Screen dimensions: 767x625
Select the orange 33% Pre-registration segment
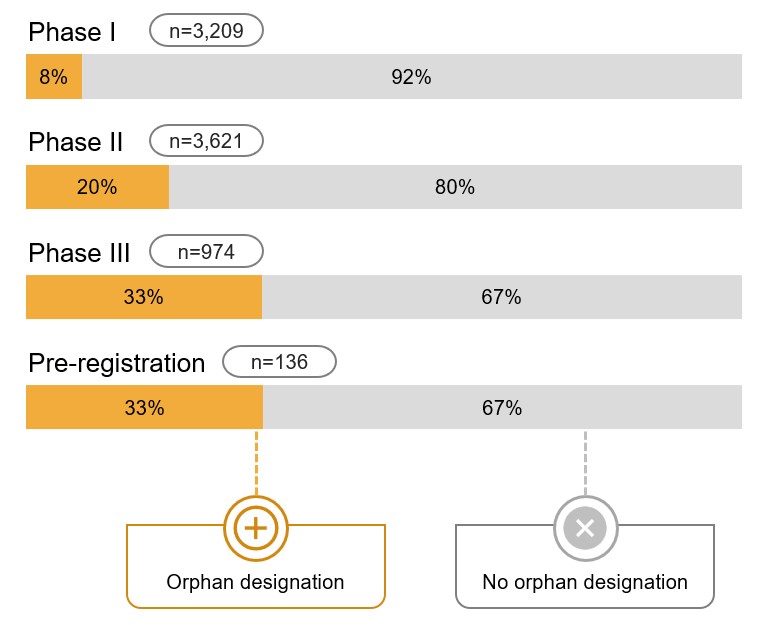click(144, 407)
